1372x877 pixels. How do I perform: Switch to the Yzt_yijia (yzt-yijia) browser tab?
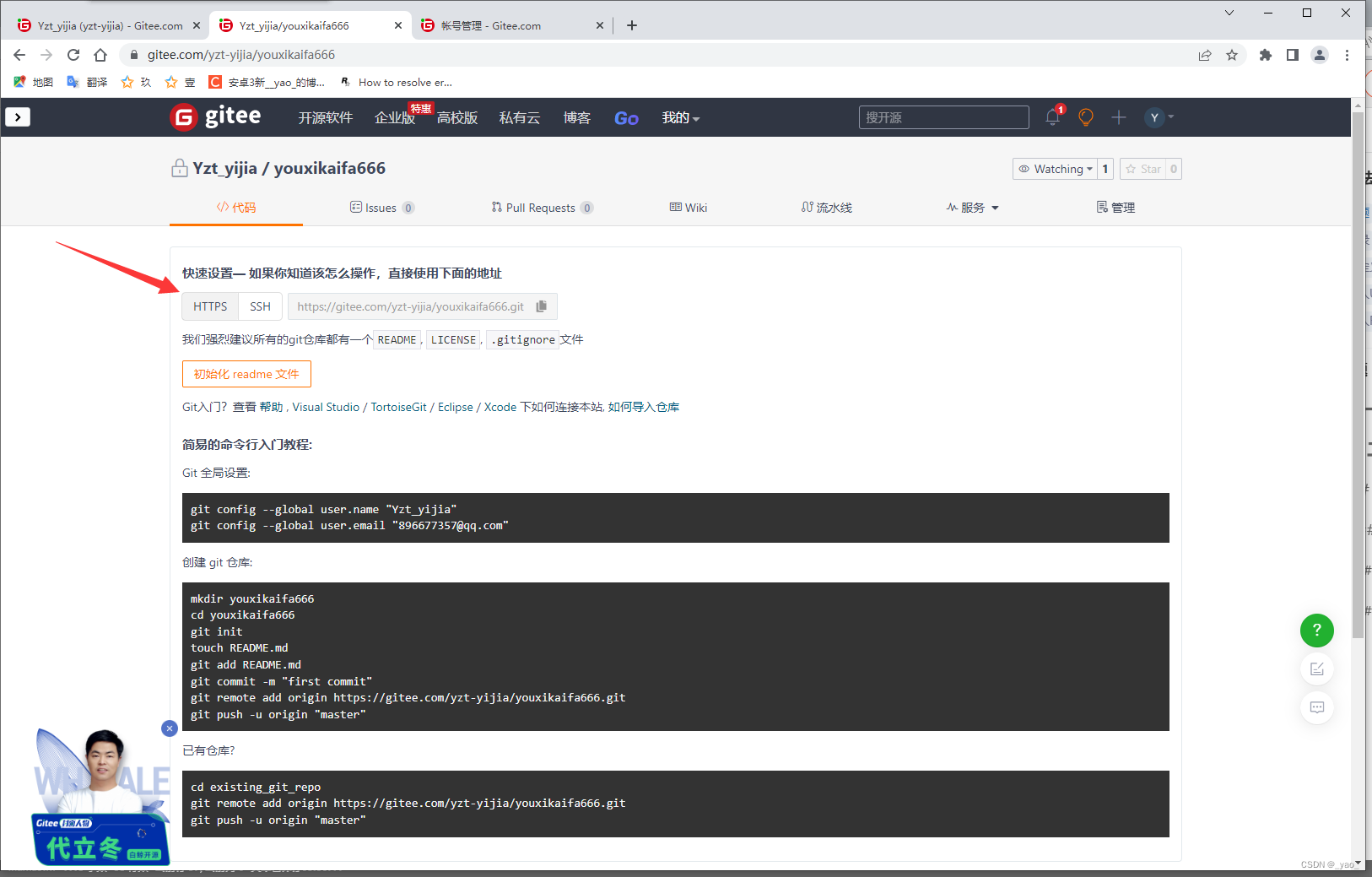(x=110, y=25)
